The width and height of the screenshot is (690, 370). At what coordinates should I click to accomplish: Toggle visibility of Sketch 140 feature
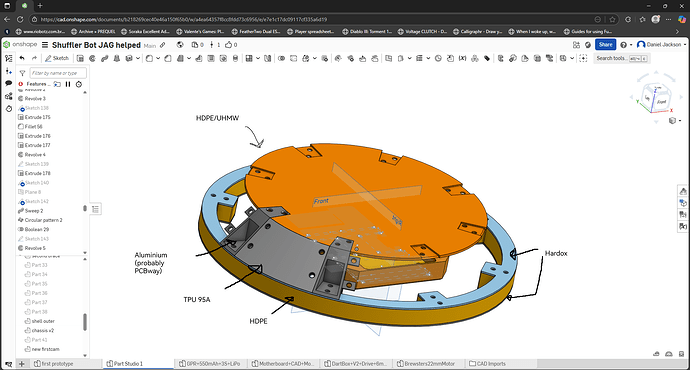tap(21, 183)
